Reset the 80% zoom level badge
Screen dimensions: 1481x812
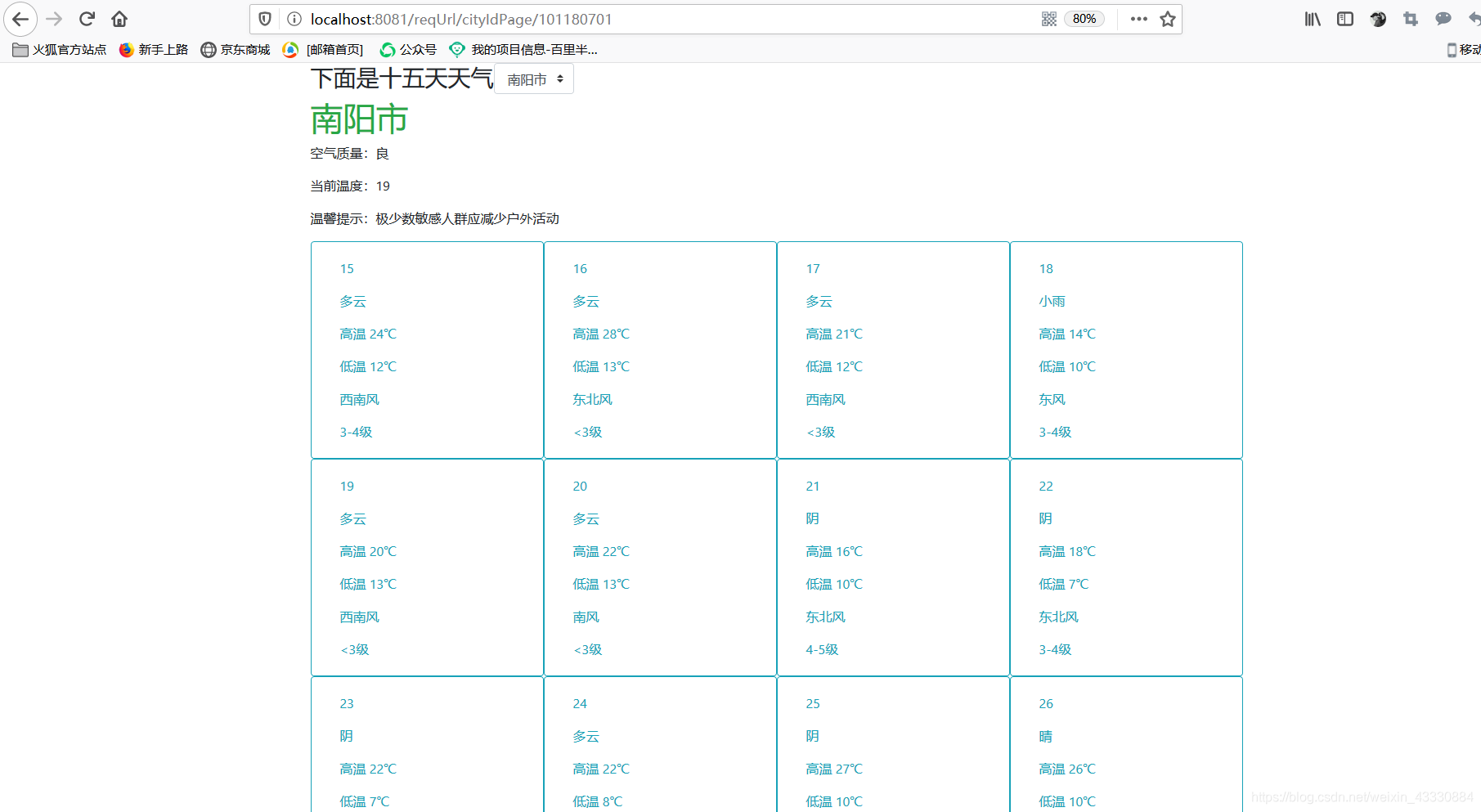pos(1084,19)
